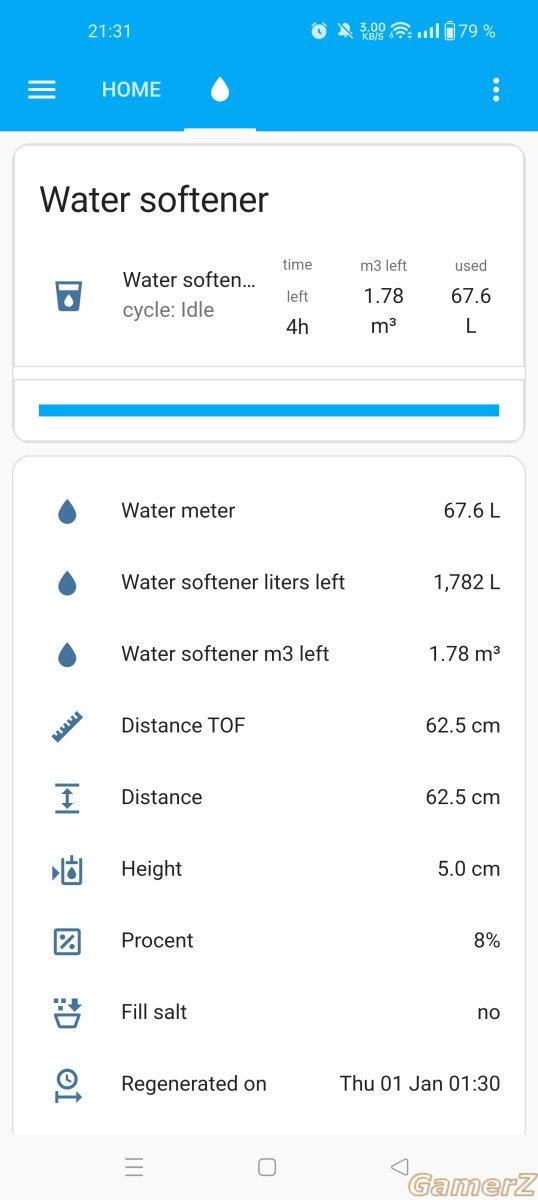Tap the Fill salt 'no' state
The height and width of the screenshot is (1200, 538).
(488, 1012)
